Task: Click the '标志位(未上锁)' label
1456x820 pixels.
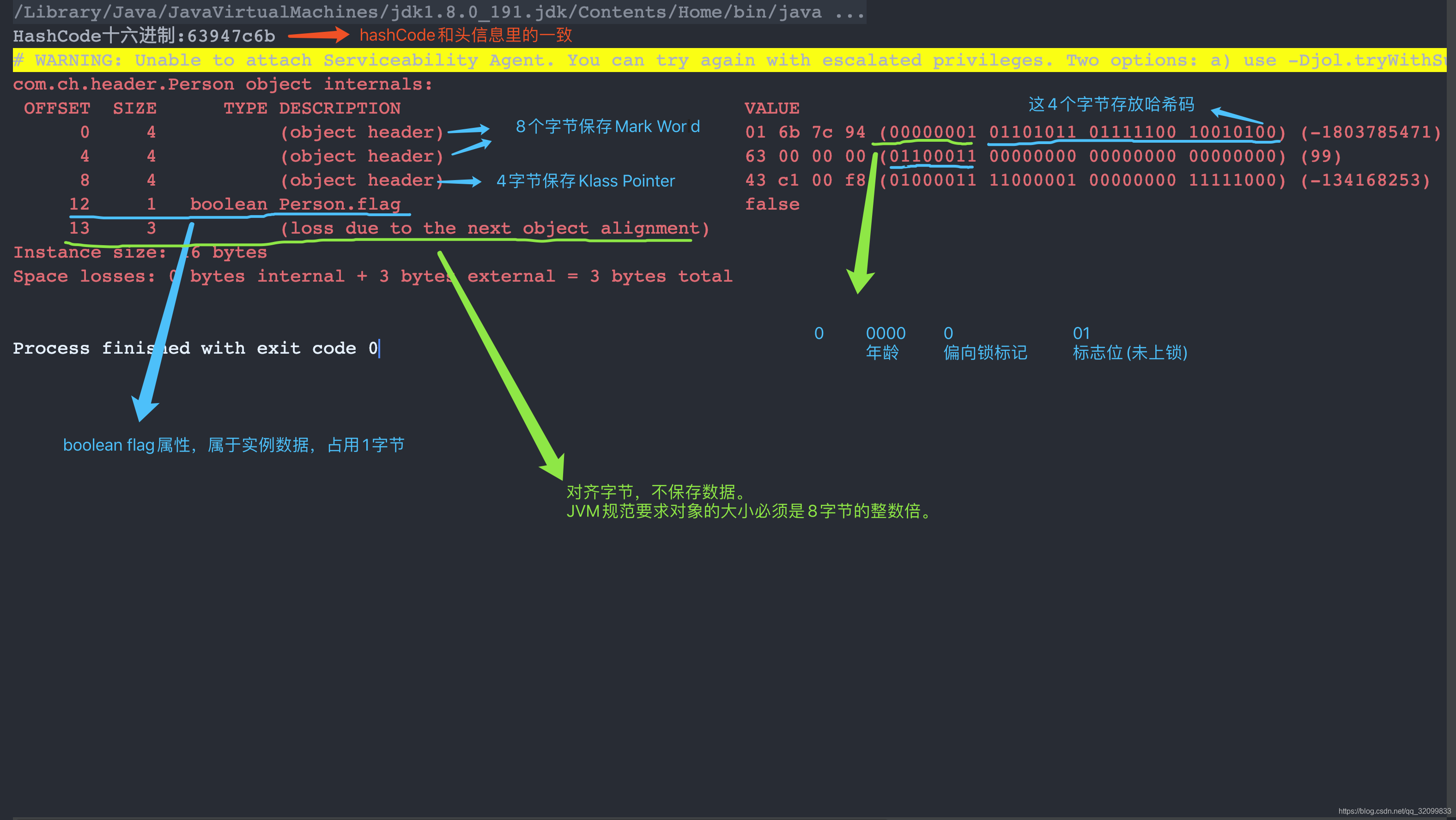Action: [1129, 353]
